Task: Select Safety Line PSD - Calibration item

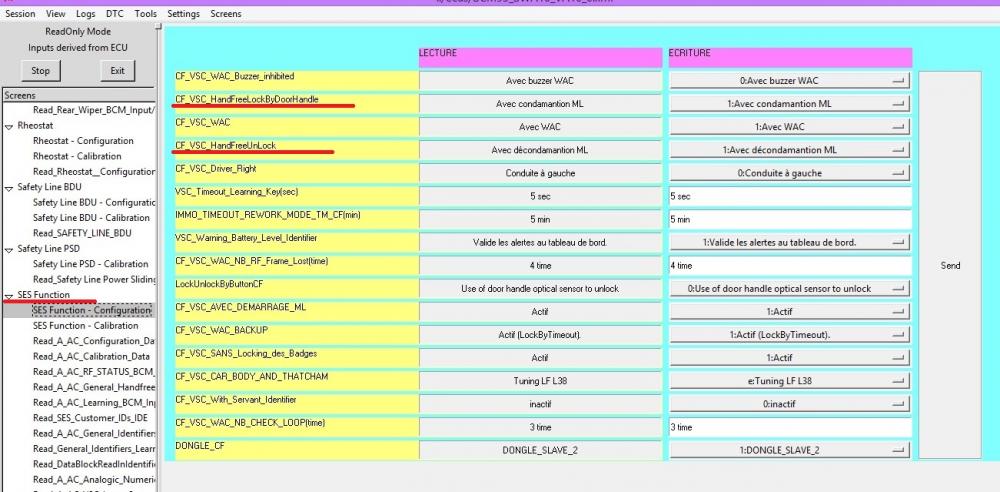Action: point(91,264)
